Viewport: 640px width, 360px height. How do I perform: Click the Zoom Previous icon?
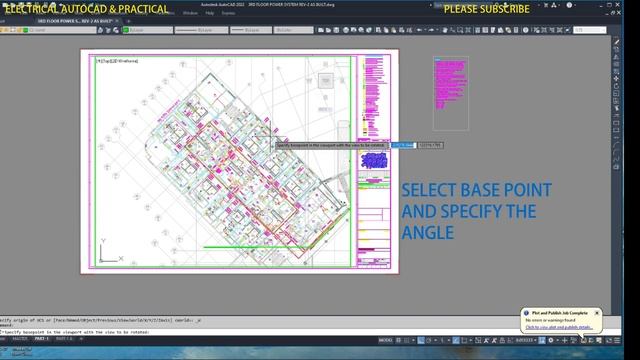click(x=468, y=30)
